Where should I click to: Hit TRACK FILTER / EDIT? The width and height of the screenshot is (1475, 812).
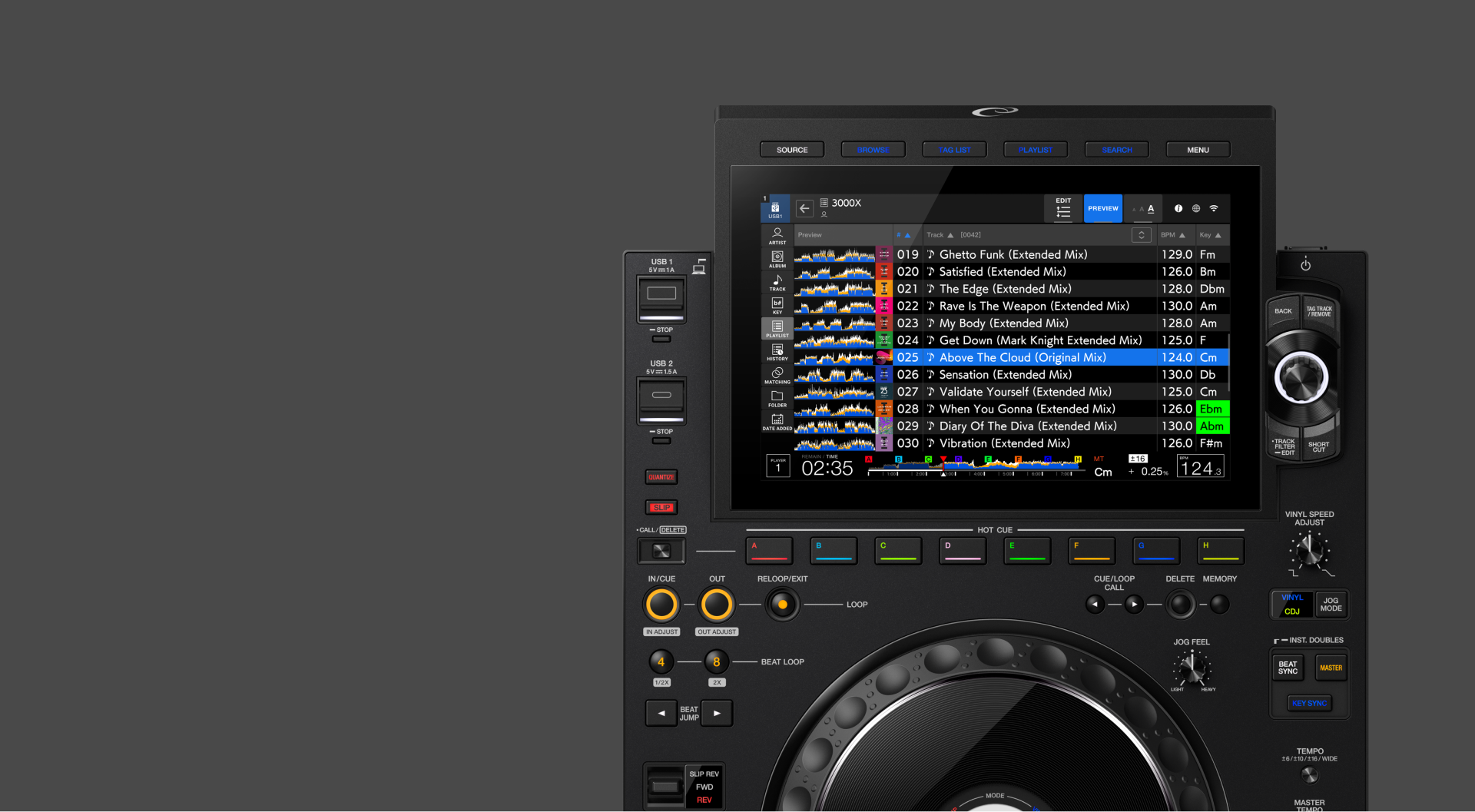coord(1284,446)
